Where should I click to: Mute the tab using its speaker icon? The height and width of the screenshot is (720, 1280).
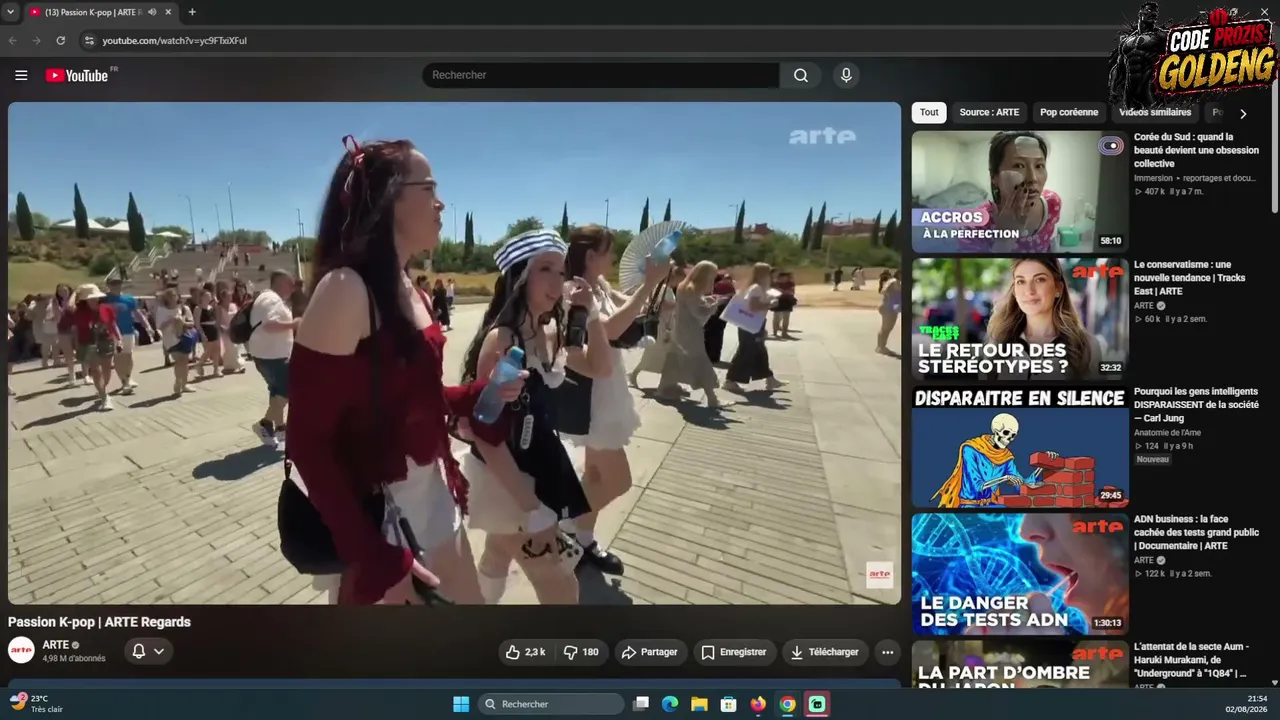click(152, 12)
